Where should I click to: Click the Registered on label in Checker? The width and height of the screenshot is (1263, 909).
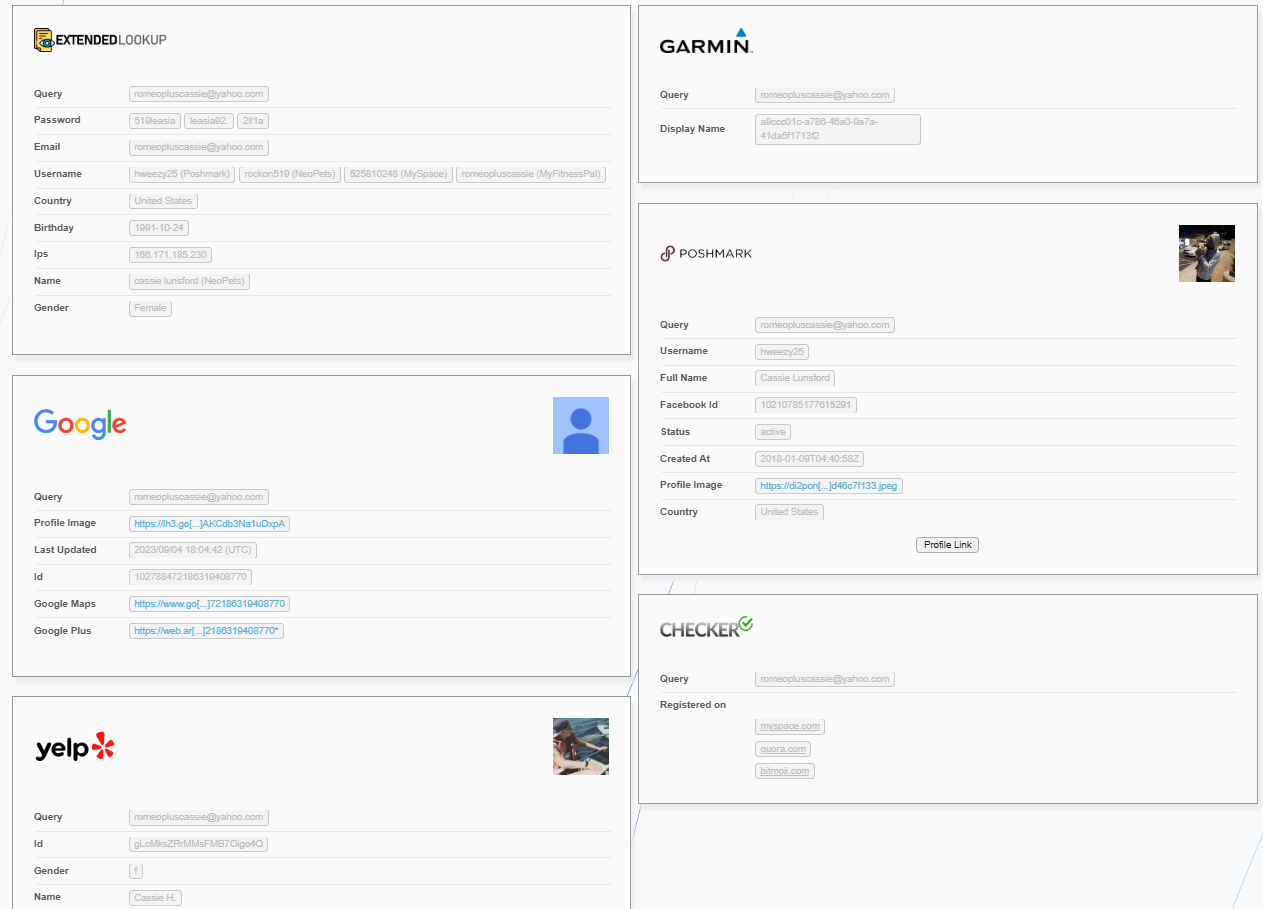(x=693, y=705)
